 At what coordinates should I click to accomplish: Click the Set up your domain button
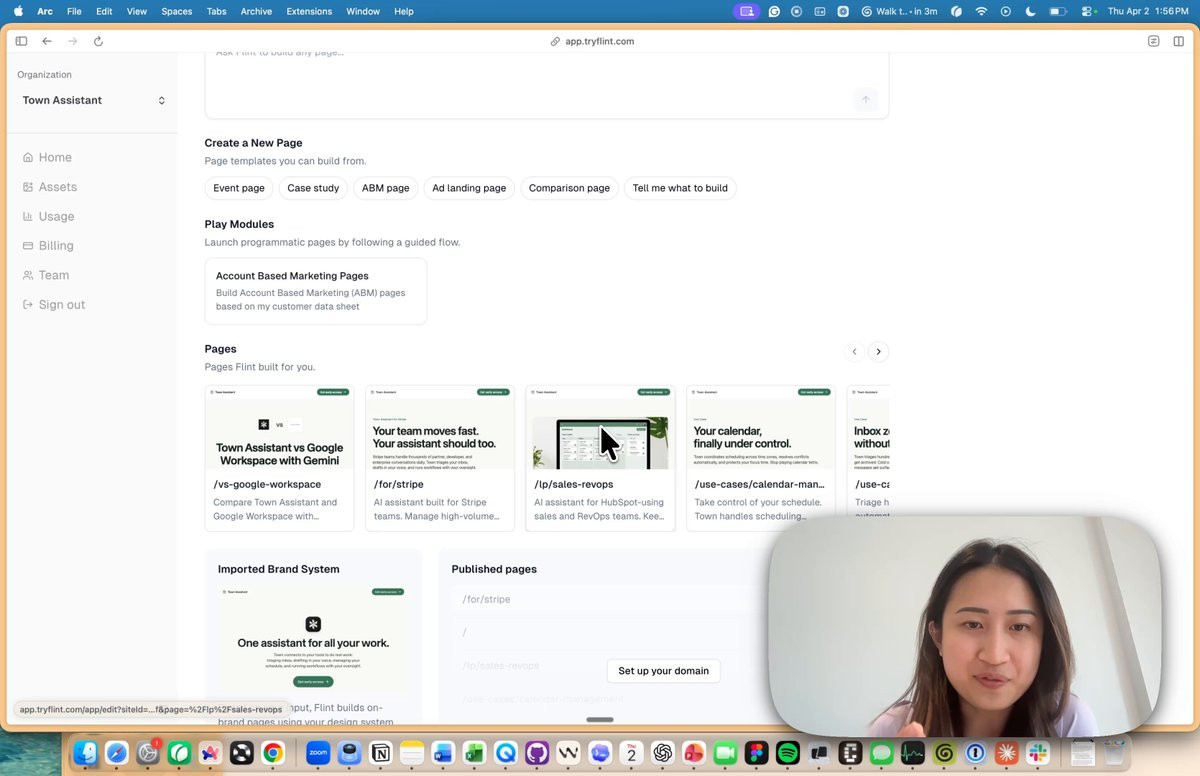click(663, 671)
